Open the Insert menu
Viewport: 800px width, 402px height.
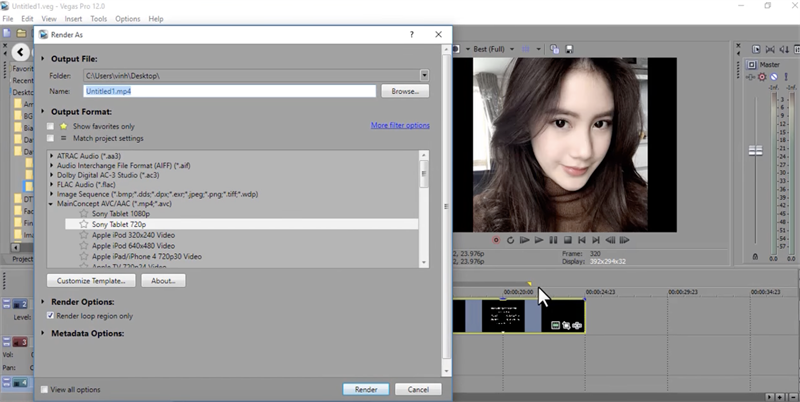pyautogui.click(x=74, y=18)
